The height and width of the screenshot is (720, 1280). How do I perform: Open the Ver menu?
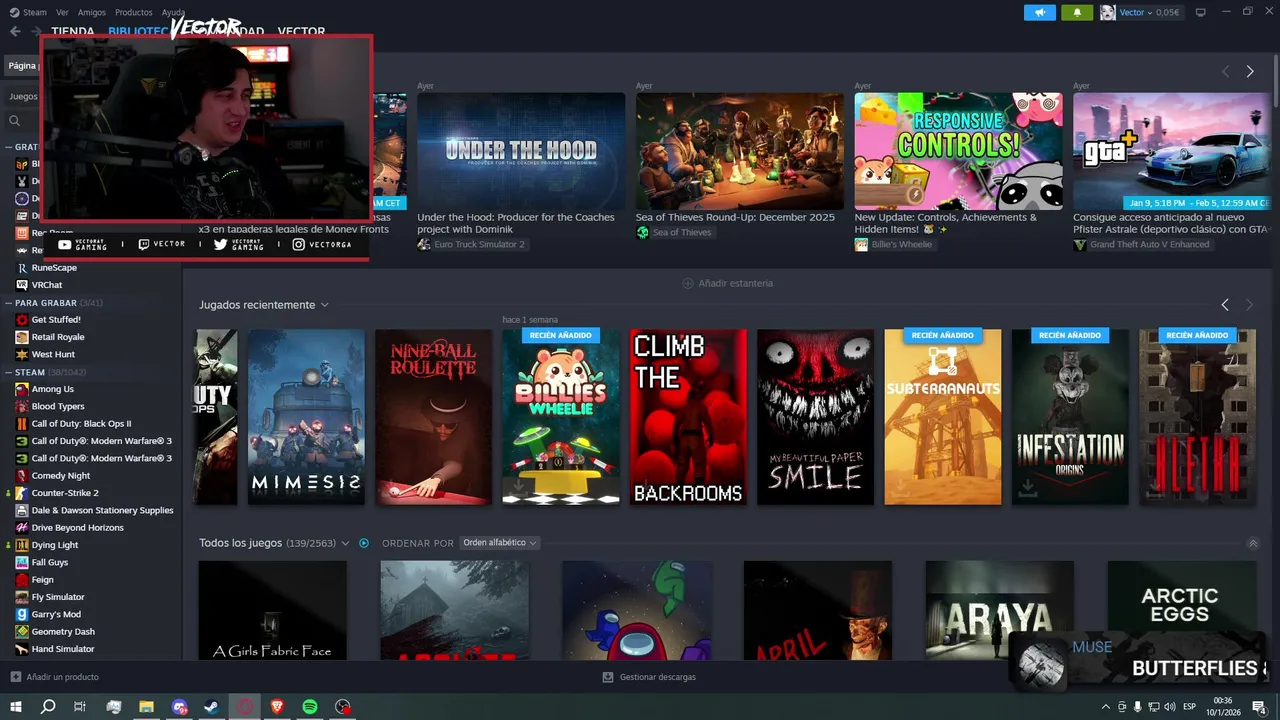pyautogui.click(x=62, y=12)
